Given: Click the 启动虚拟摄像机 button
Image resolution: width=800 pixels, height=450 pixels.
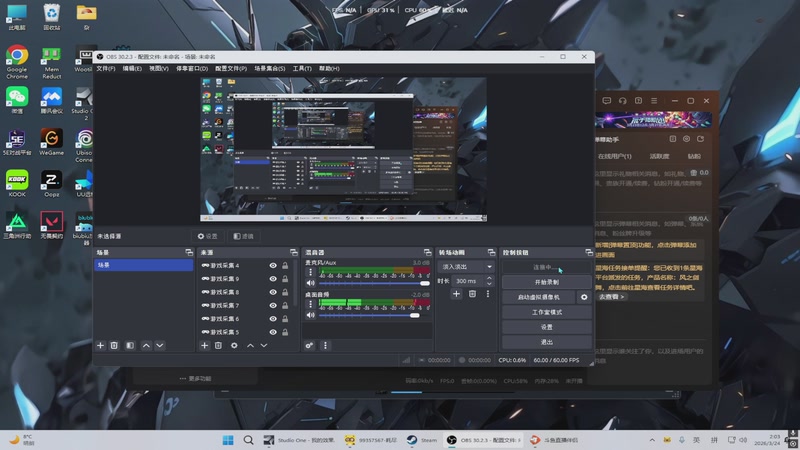Looking at the screenshot, I should coord(539,297).
